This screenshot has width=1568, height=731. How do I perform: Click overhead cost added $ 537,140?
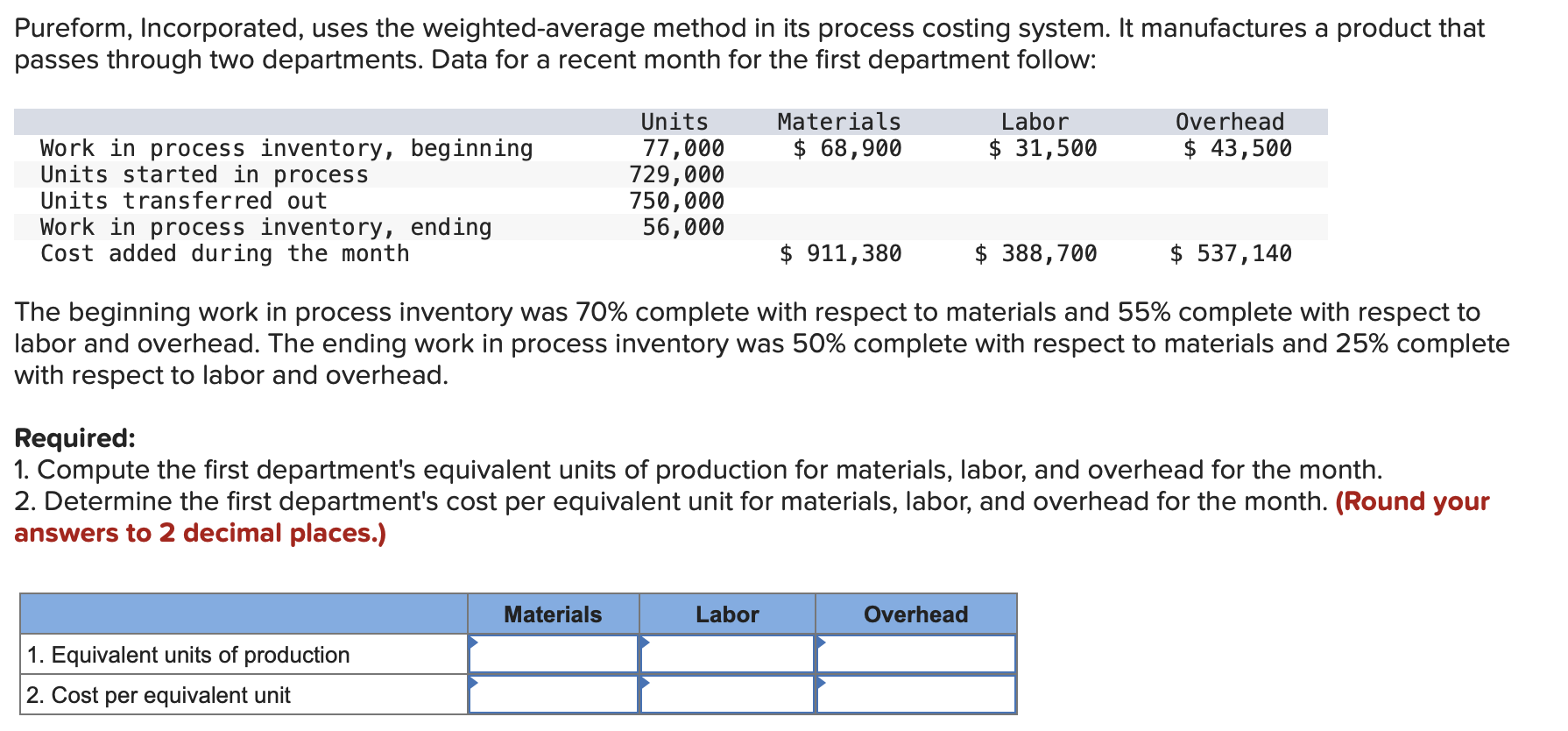1231,253
